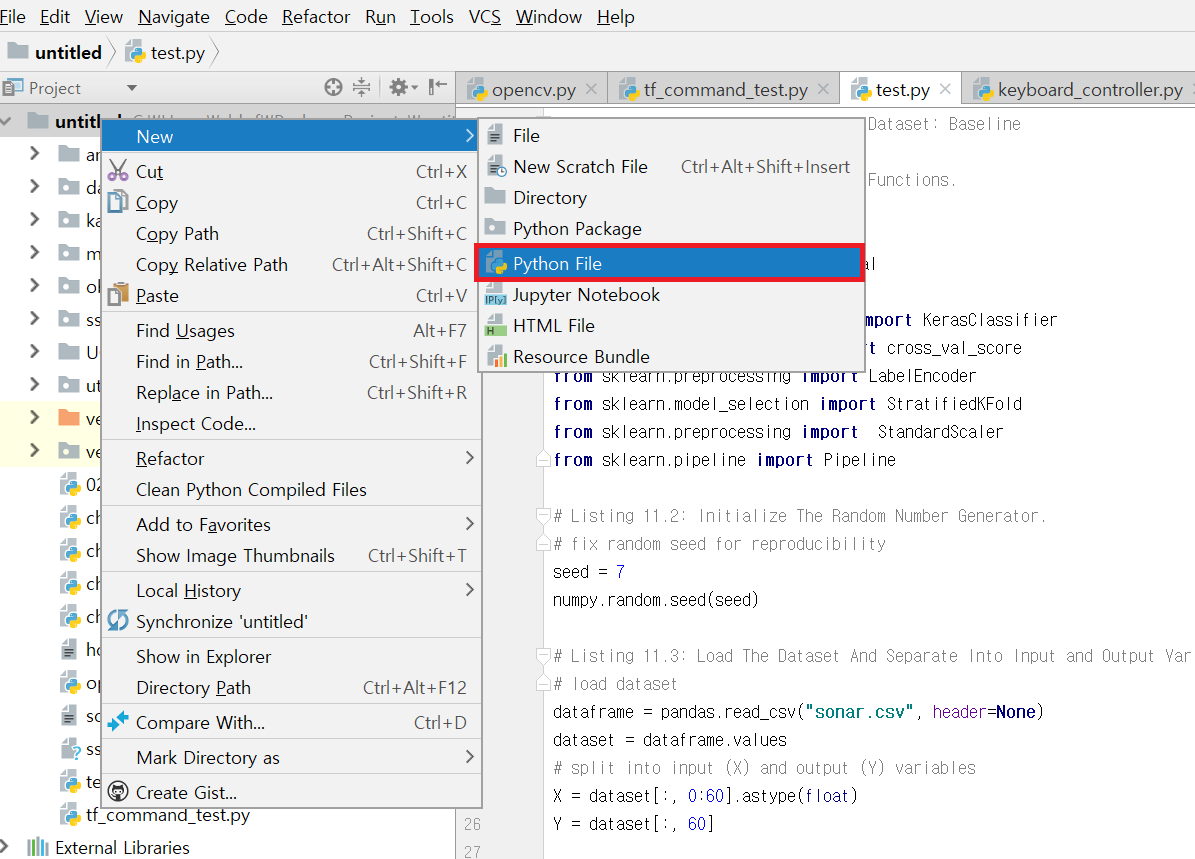Open the Tools menu
The image size is (1195, 859).
tap(431, 17)
